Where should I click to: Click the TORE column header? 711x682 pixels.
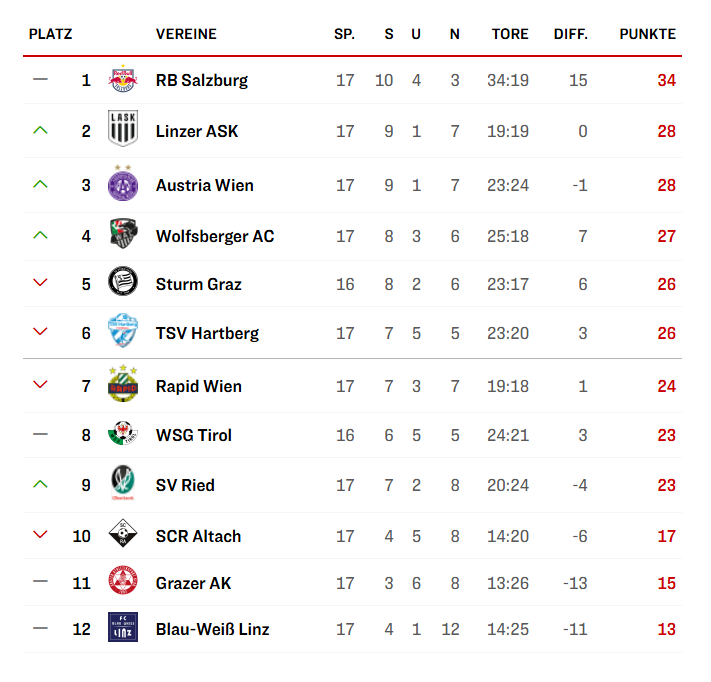click(510, 34)
